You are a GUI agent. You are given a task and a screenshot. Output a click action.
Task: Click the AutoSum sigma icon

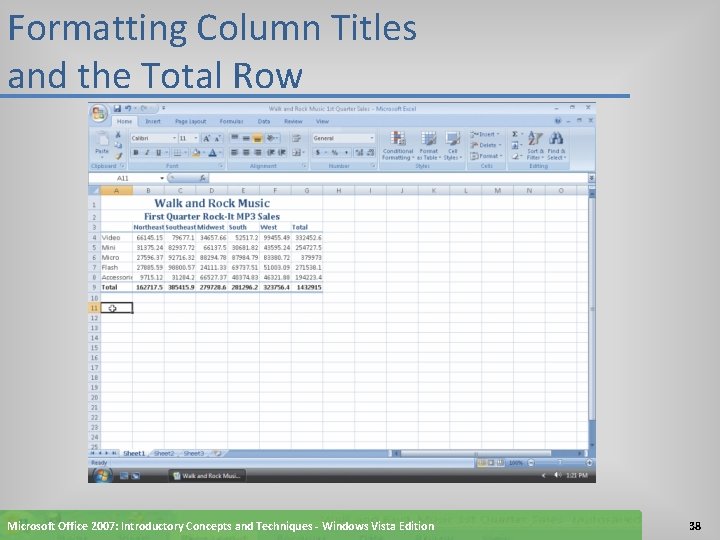click(x=515, y=134)
